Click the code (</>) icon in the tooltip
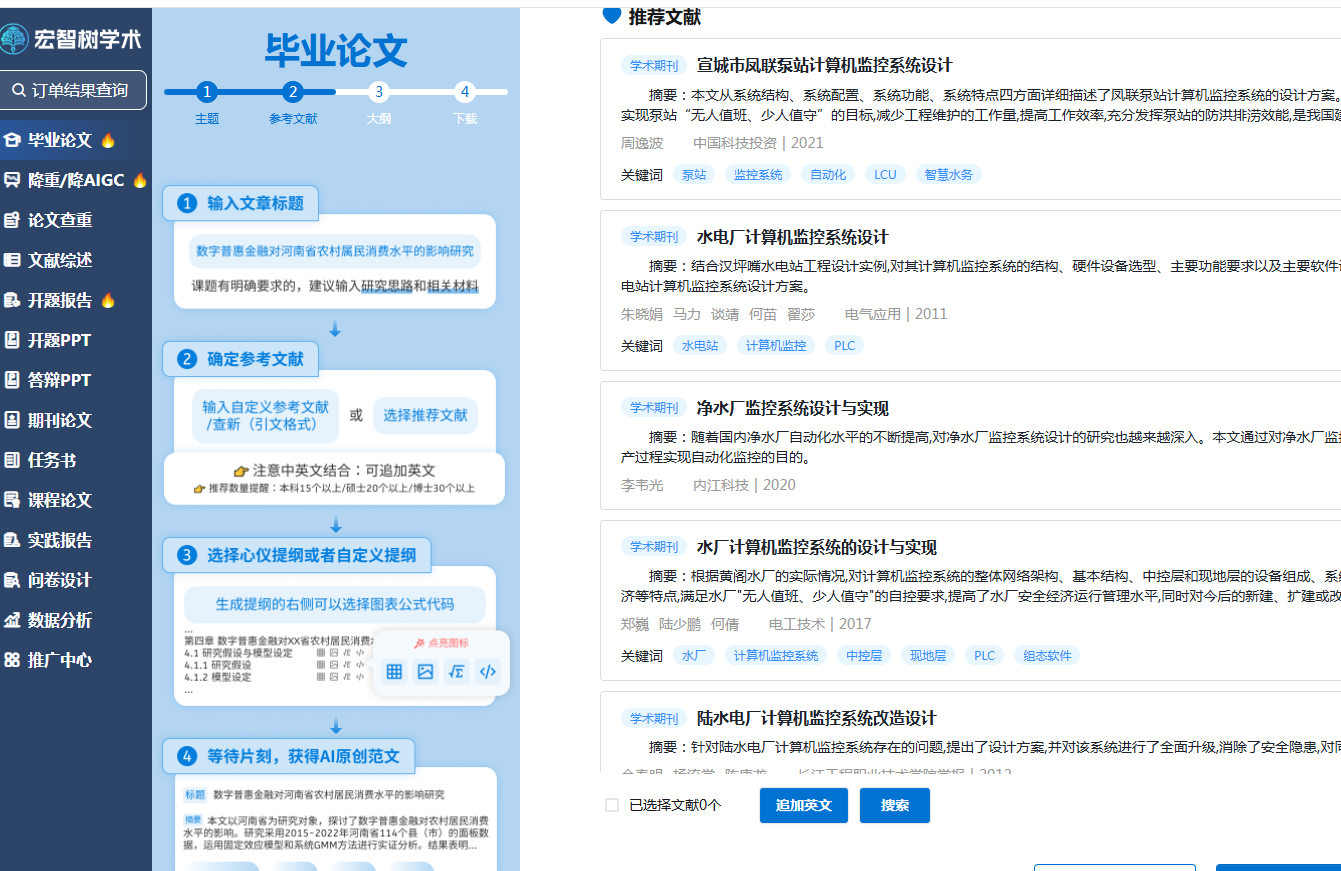Screen dimensions: 1341x871 [487, 671]
